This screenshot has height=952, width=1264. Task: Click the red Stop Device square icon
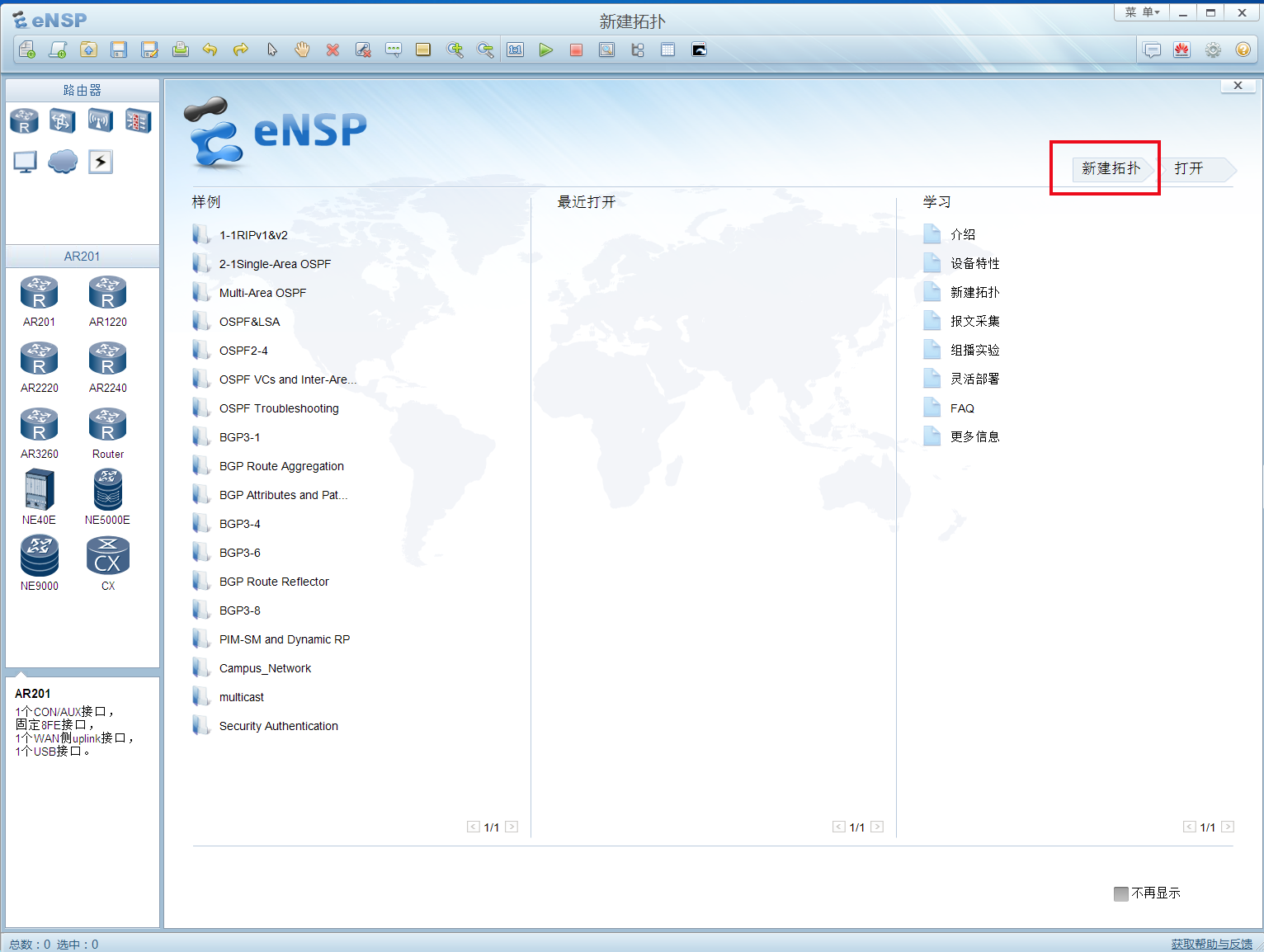point(576,50)
